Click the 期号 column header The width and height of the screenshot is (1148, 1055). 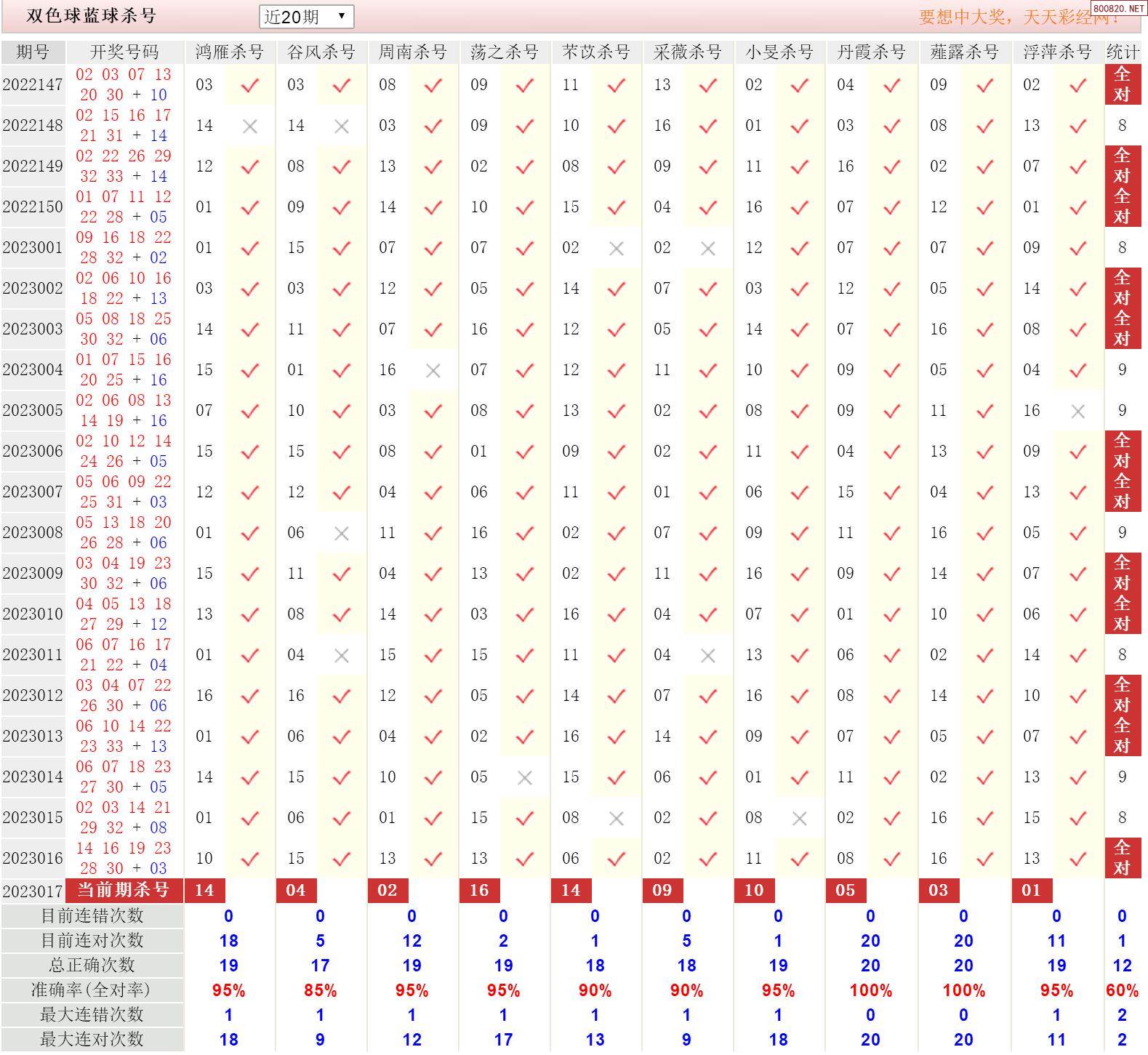coord(33,52)
